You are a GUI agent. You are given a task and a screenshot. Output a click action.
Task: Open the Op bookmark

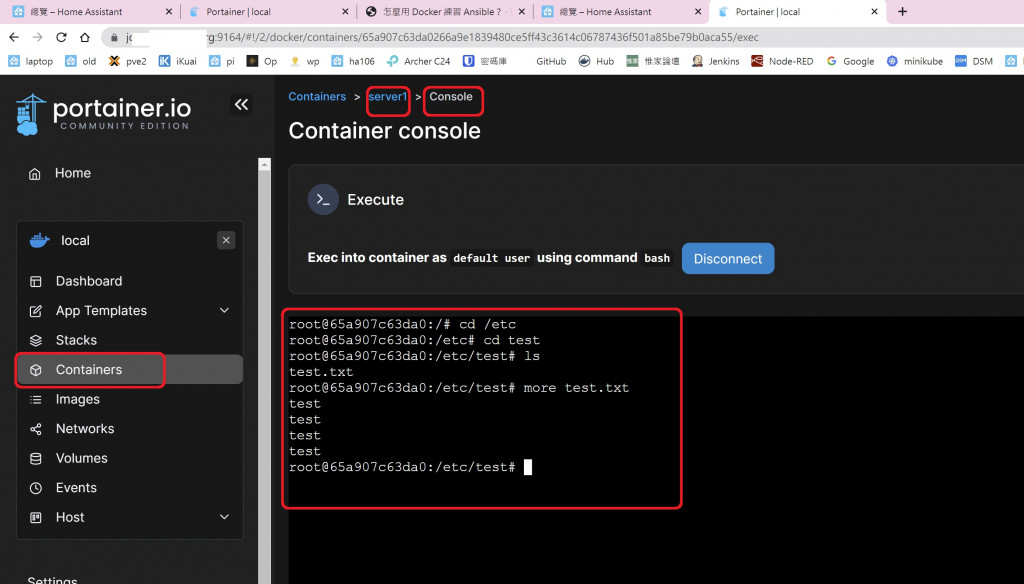[x=262, y=61]
